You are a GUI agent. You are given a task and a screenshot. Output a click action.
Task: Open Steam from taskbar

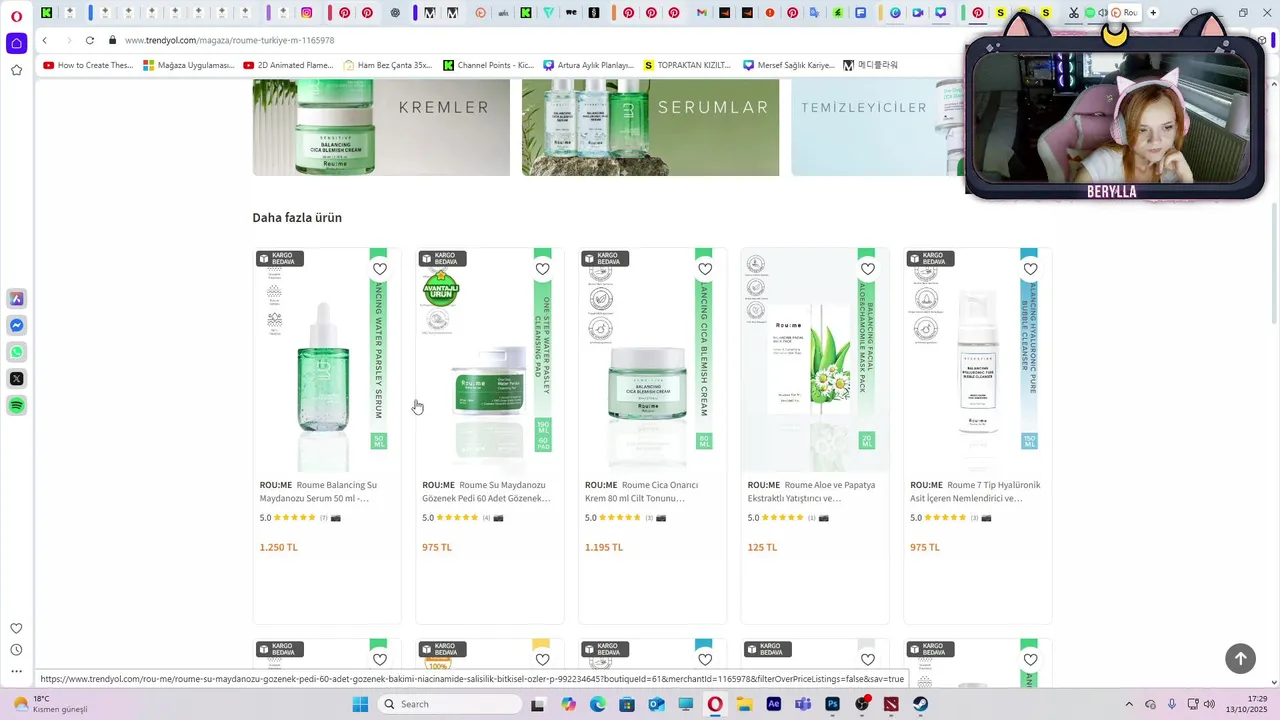[x=920, y=704]
